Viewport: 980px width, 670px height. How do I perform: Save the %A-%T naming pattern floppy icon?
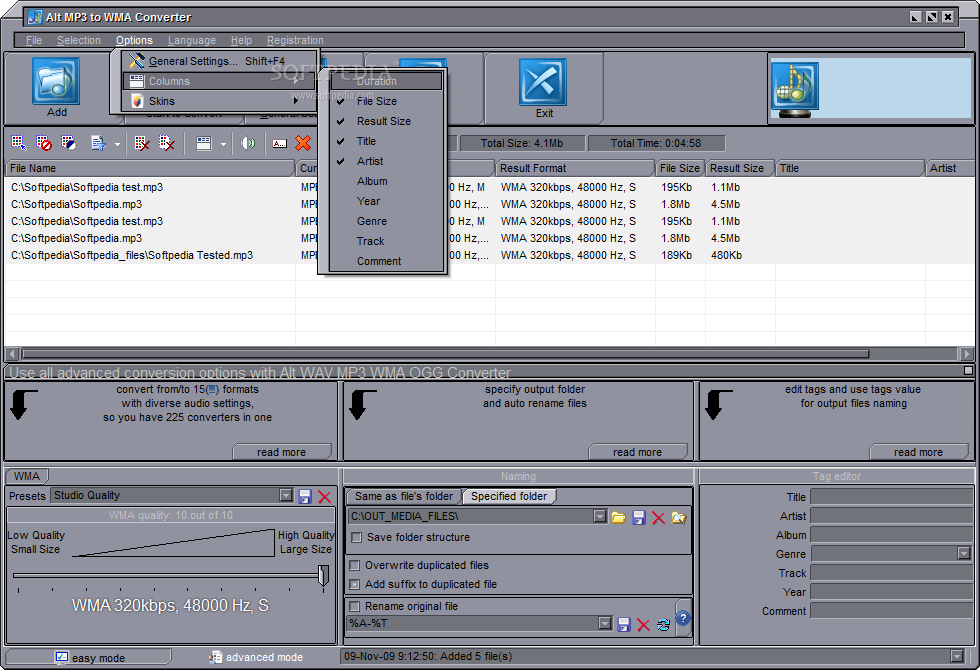[x=623, y=624]
